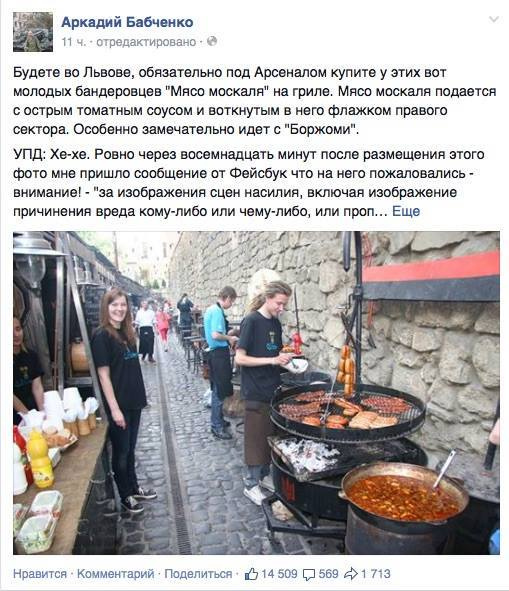
Task: Click the УПД update paragraph text
Action: (x=249, y=182)
